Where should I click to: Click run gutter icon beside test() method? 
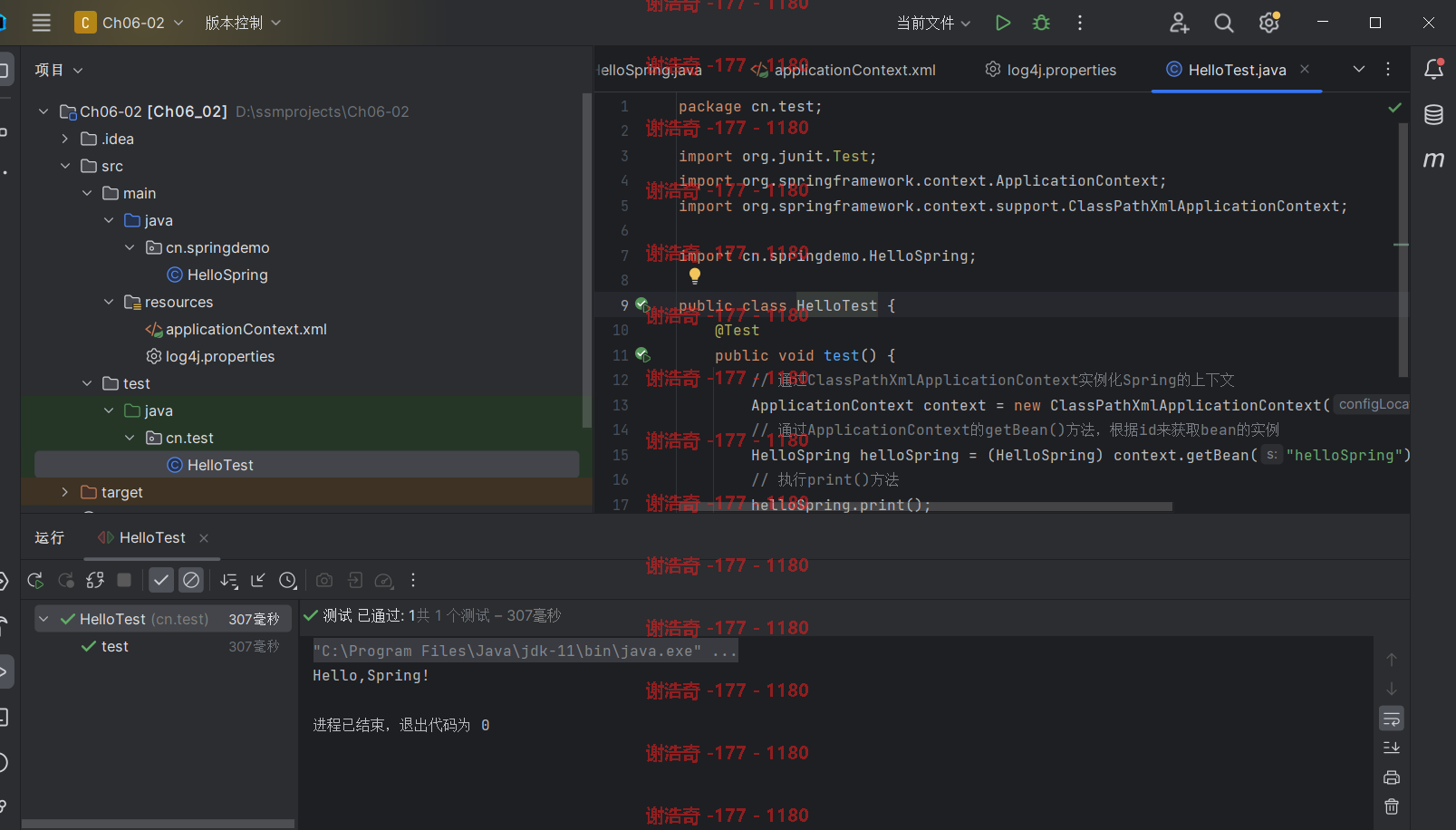tap(642, 354)
